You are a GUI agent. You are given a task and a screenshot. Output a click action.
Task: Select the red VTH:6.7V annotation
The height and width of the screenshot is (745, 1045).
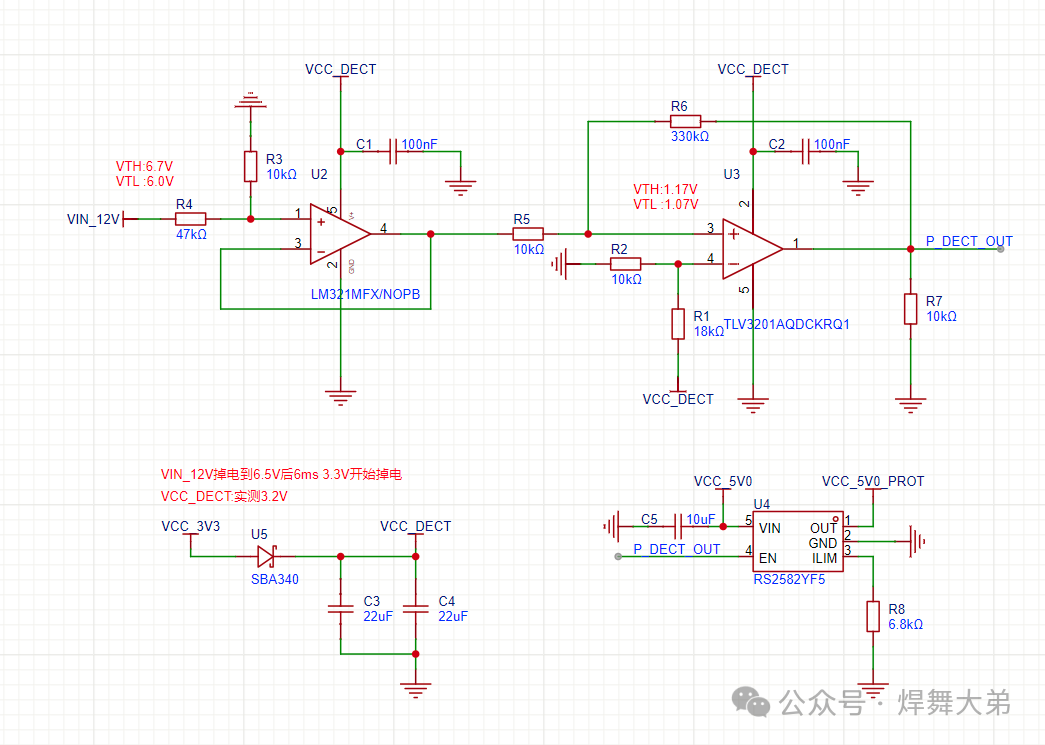click(x=144, y=166)
